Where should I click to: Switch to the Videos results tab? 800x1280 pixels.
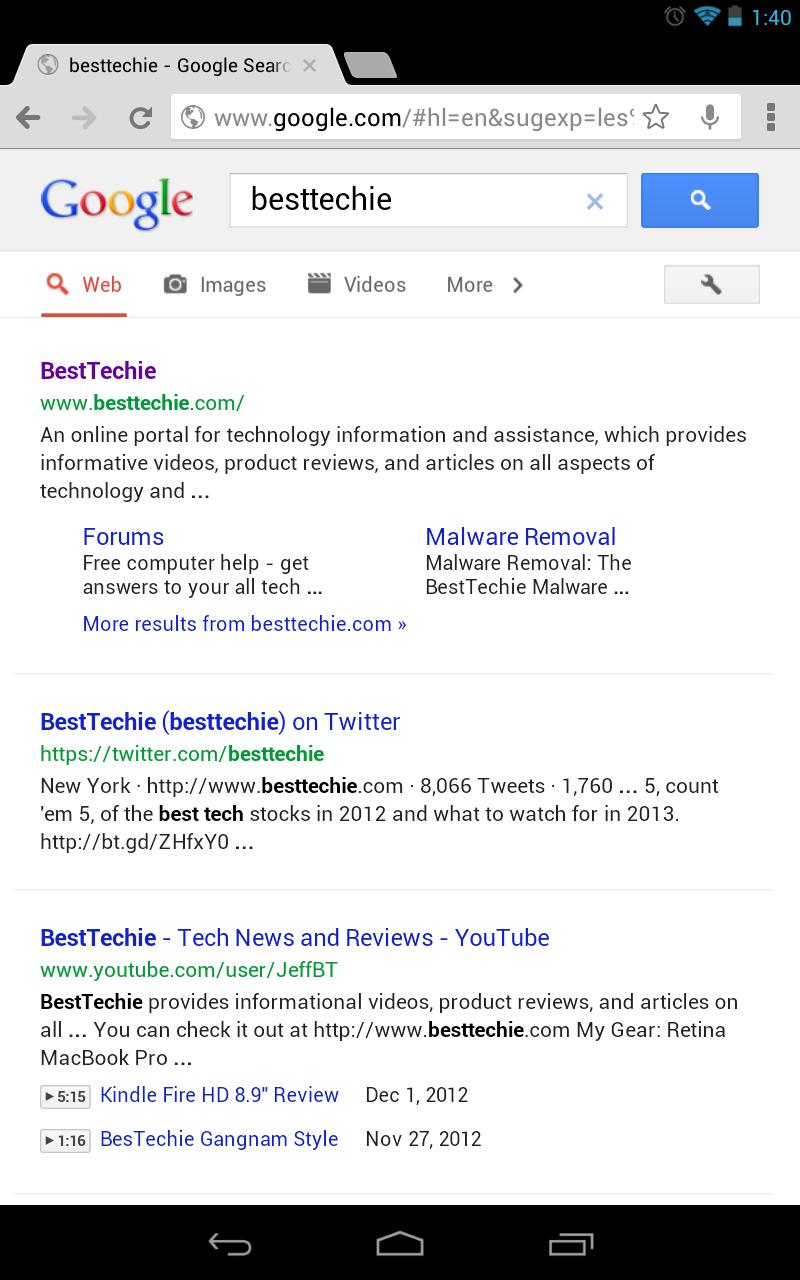pos(357,285)
